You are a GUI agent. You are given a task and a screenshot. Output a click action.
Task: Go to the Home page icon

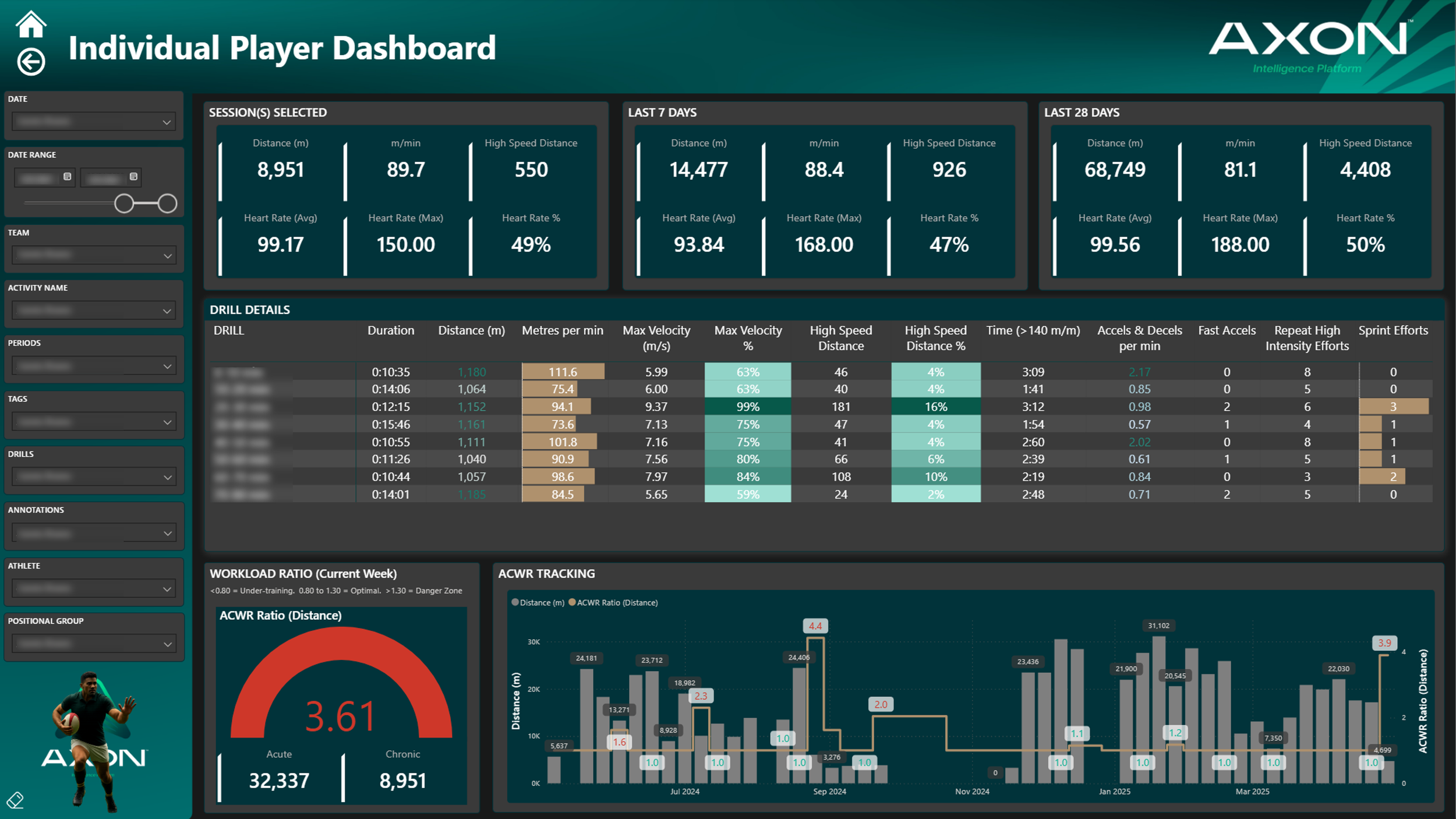[x=30, y=24]
